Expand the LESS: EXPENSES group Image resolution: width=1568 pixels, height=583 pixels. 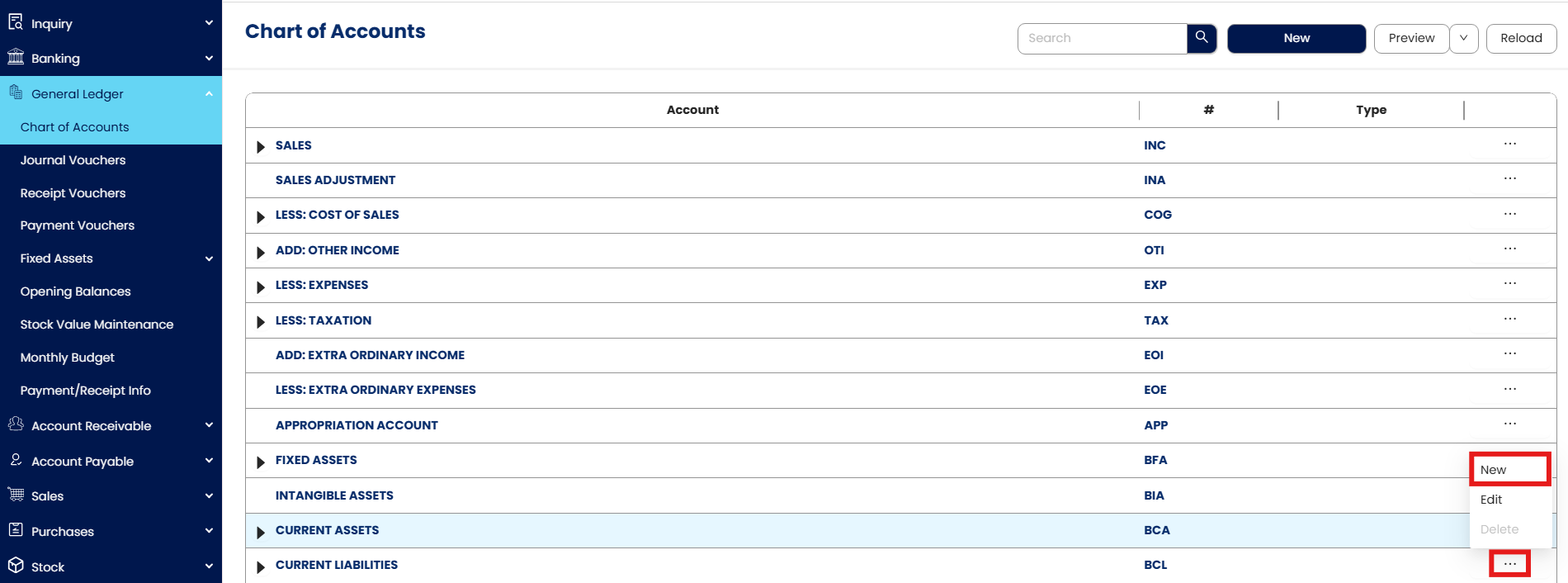pyautogui.click(x=261, y=287)
